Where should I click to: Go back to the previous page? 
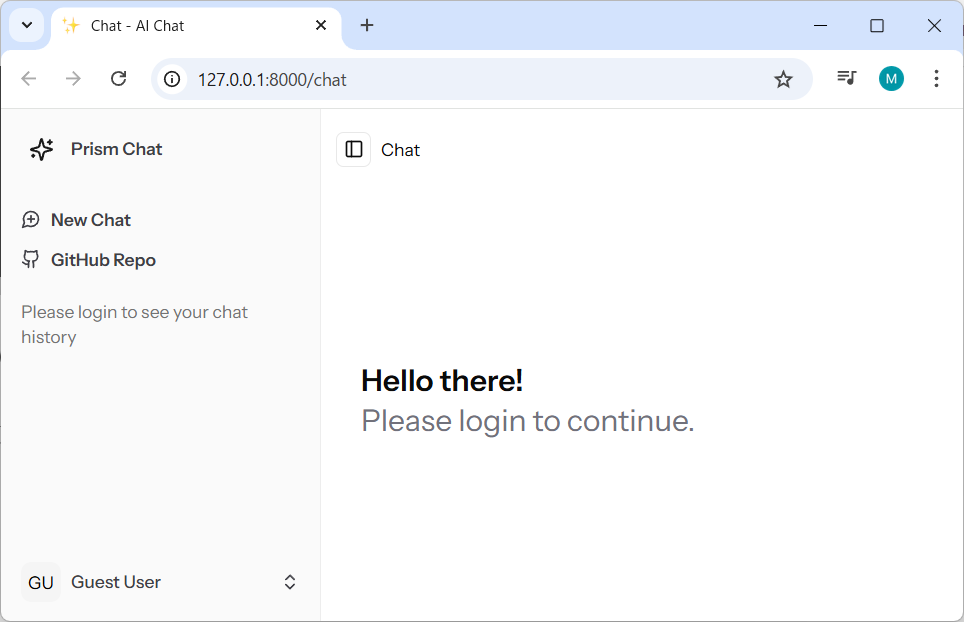click(x=29, y=78)
